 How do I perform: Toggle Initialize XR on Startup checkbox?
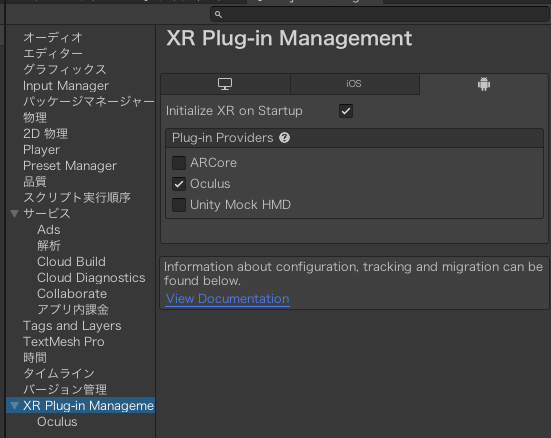(346, 111)
